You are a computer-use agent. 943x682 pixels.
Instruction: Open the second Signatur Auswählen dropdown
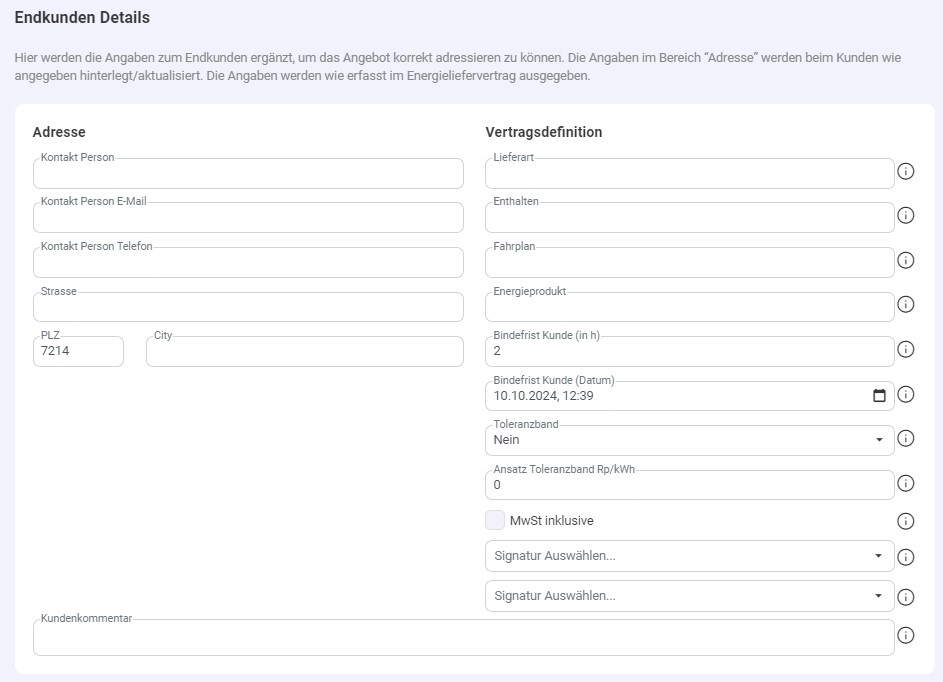689,596
